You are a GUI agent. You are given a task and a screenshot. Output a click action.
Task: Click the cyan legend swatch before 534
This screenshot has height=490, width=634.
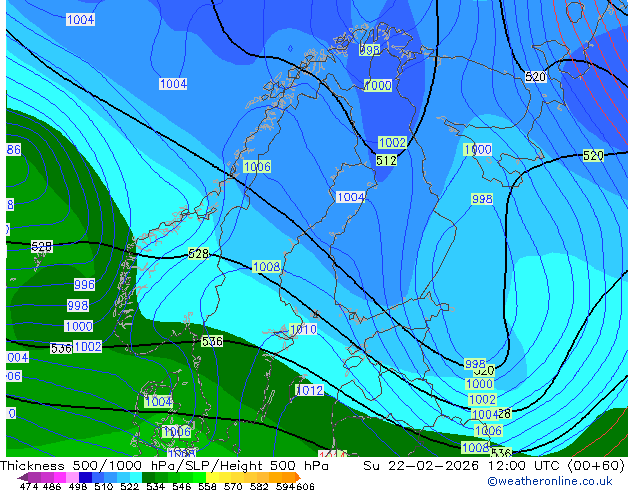(136, 477)
